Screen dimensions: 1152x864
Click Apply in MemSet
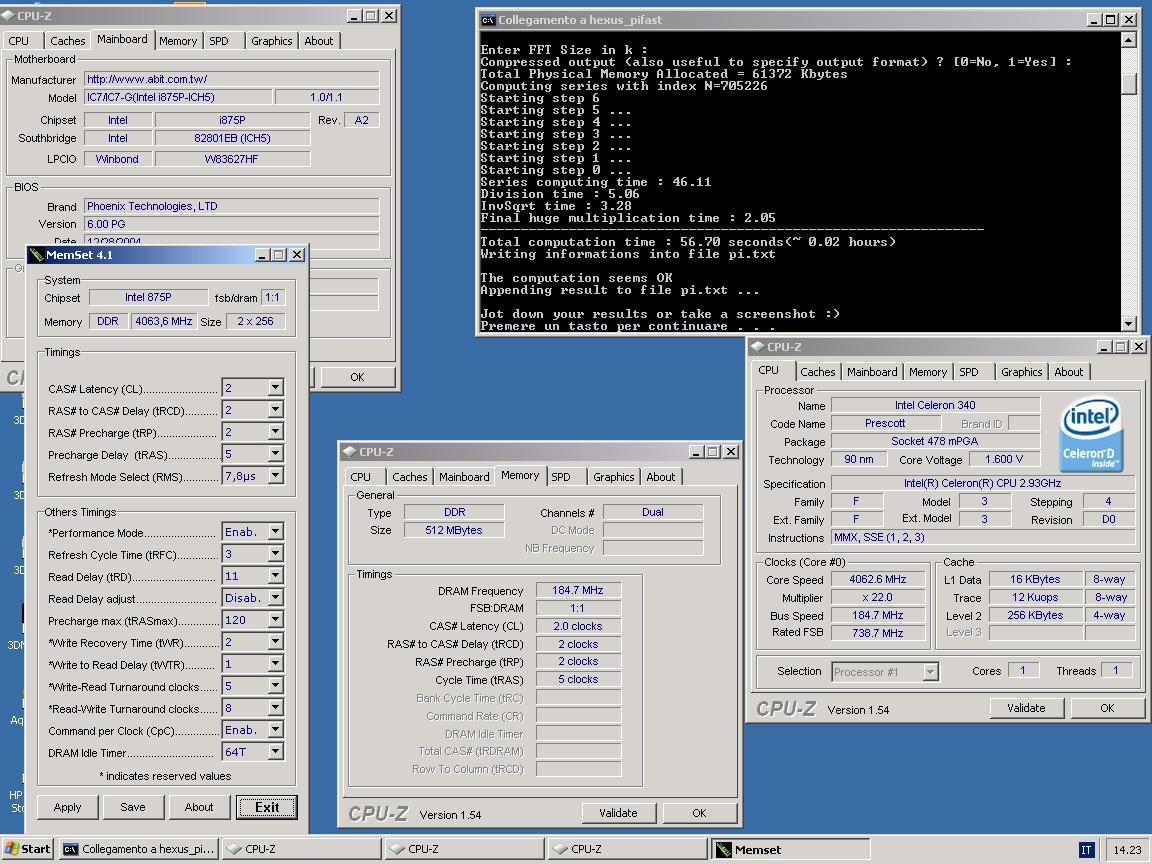68,807
